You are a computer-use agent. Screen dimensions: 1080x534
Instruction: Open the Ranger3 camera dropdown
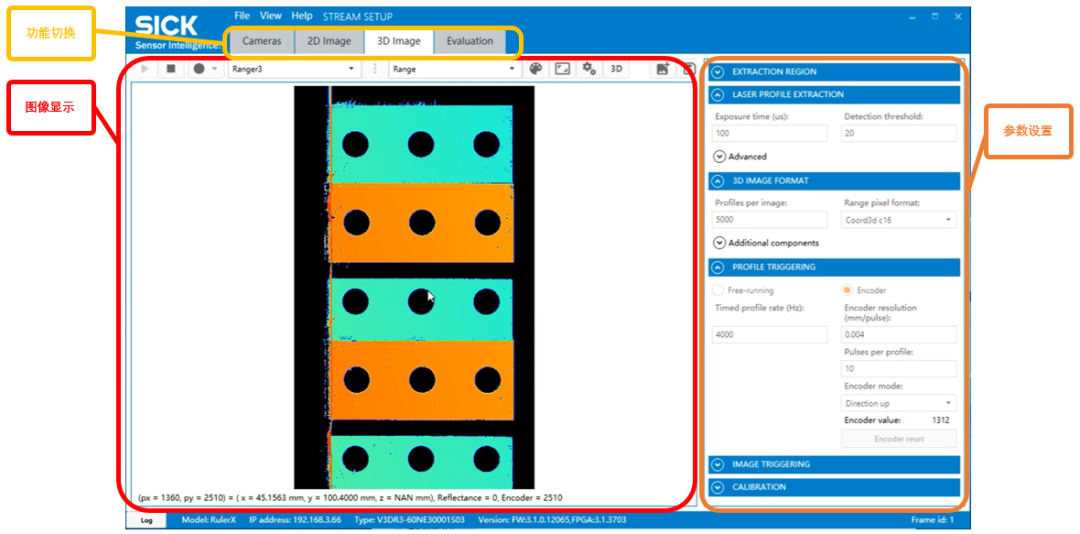pyautogui.click(x=294, y=69)
